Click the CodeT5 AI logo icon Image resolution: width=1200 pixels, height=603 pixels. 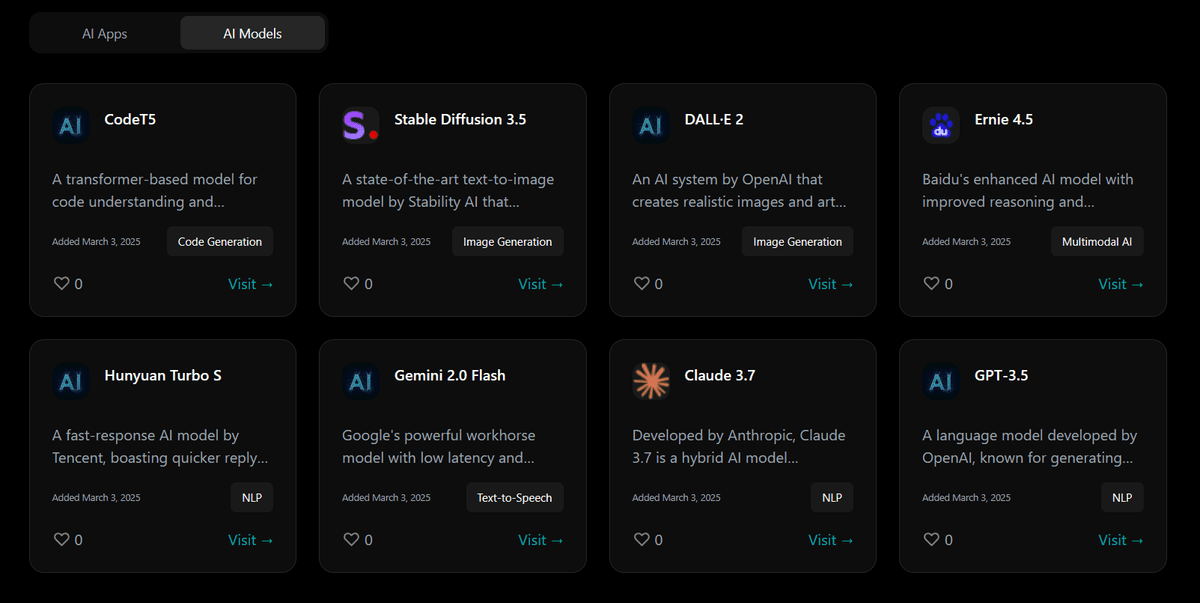click(x=70, y=125)
